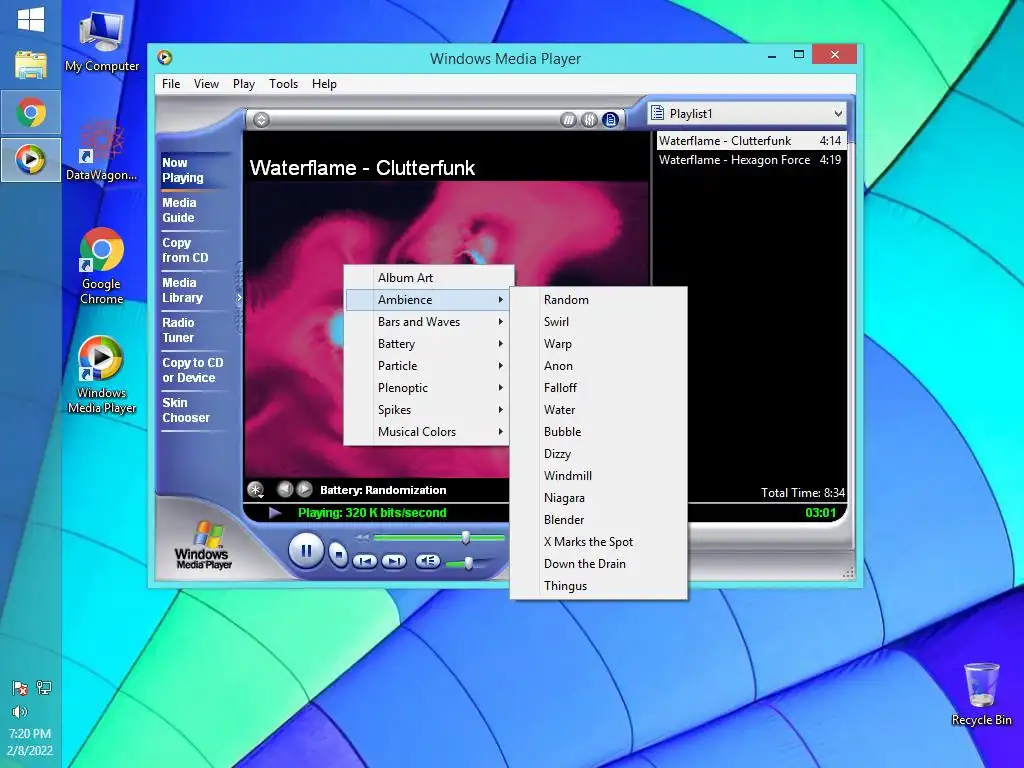The image size is (1024, 768).
Task: Choose the Windmill visualization
Action: click(598, 475)
